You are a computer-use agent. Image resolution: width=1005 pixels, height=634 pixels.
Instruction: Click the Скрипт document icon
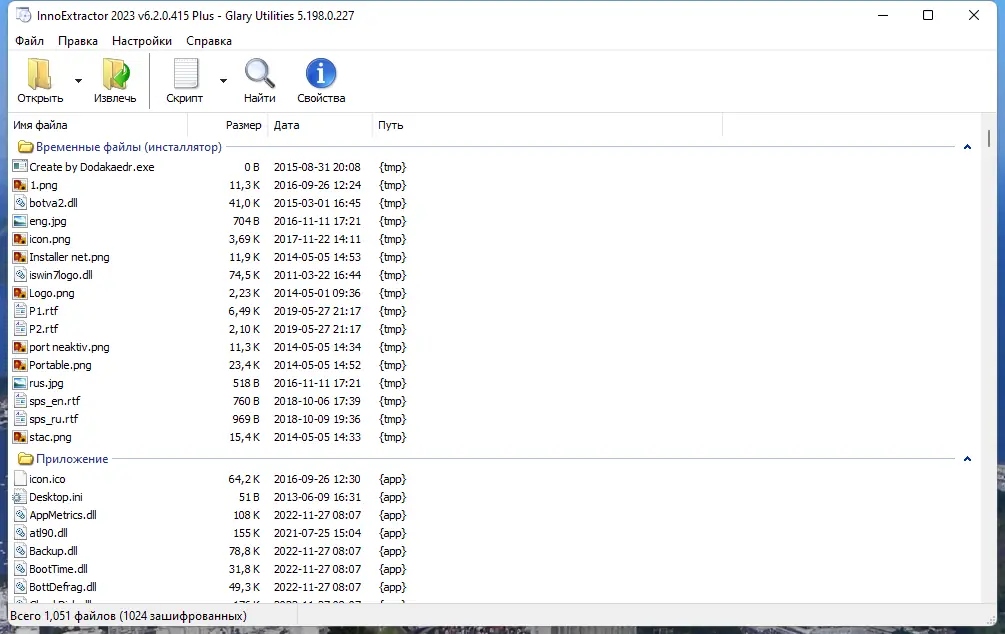point(185,74)
